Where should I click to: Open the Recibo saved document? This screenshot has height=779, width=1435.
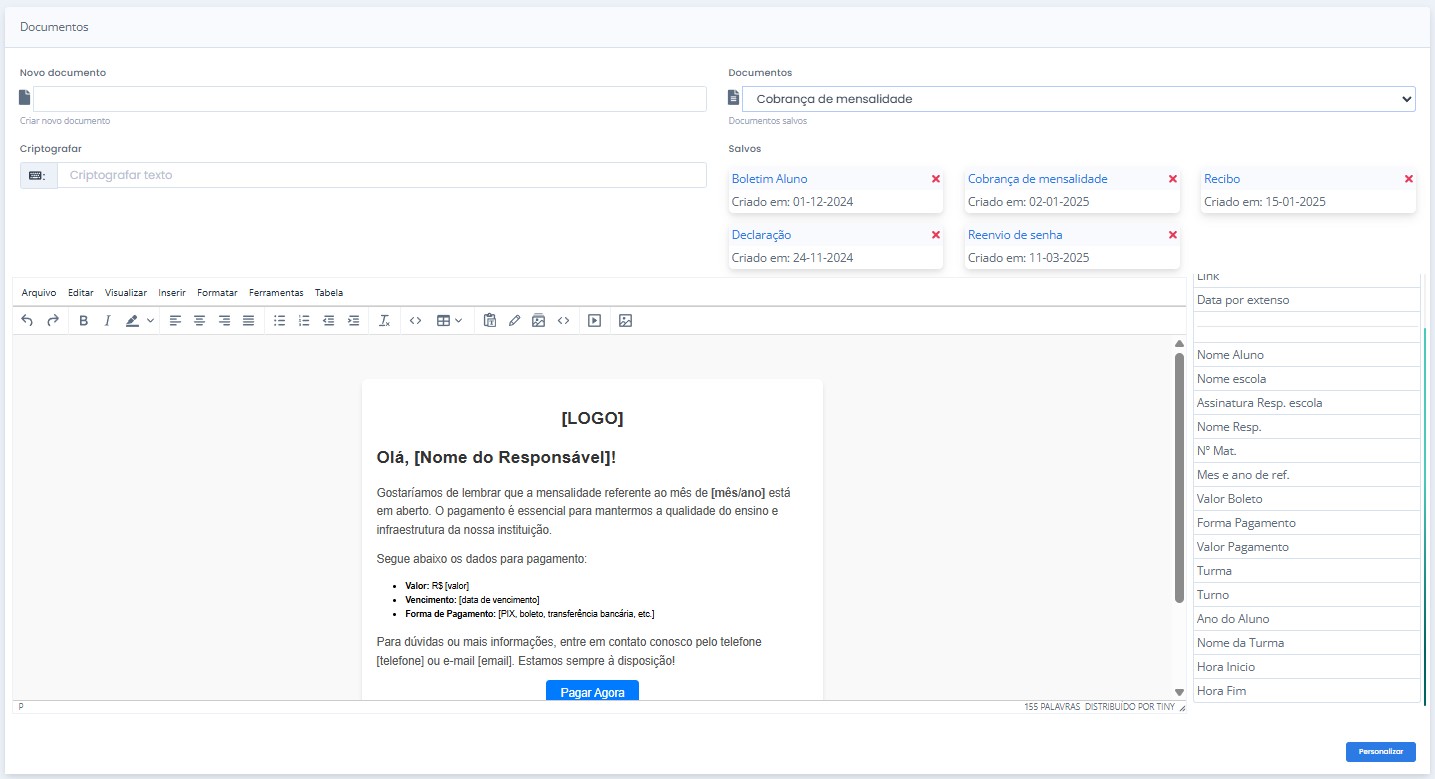pos(1222,179)
